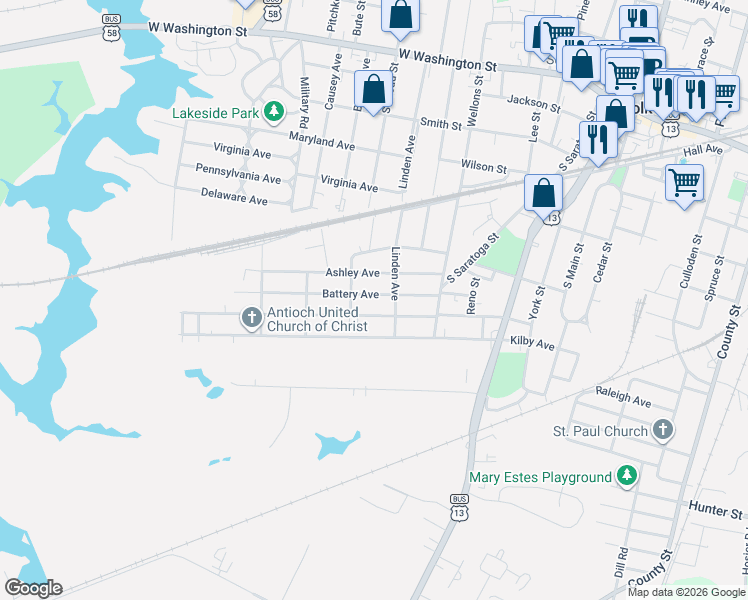Click the Reno St street label
Image resolution: width=748 pixels, height=600 pixels.
click(x=473, y=296)
